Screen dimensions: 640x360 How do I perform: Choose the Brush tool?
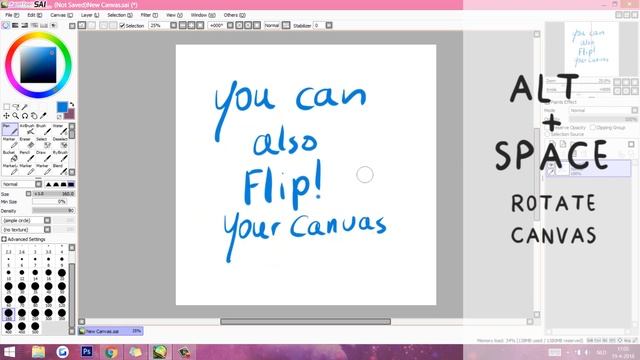[44, 129]
